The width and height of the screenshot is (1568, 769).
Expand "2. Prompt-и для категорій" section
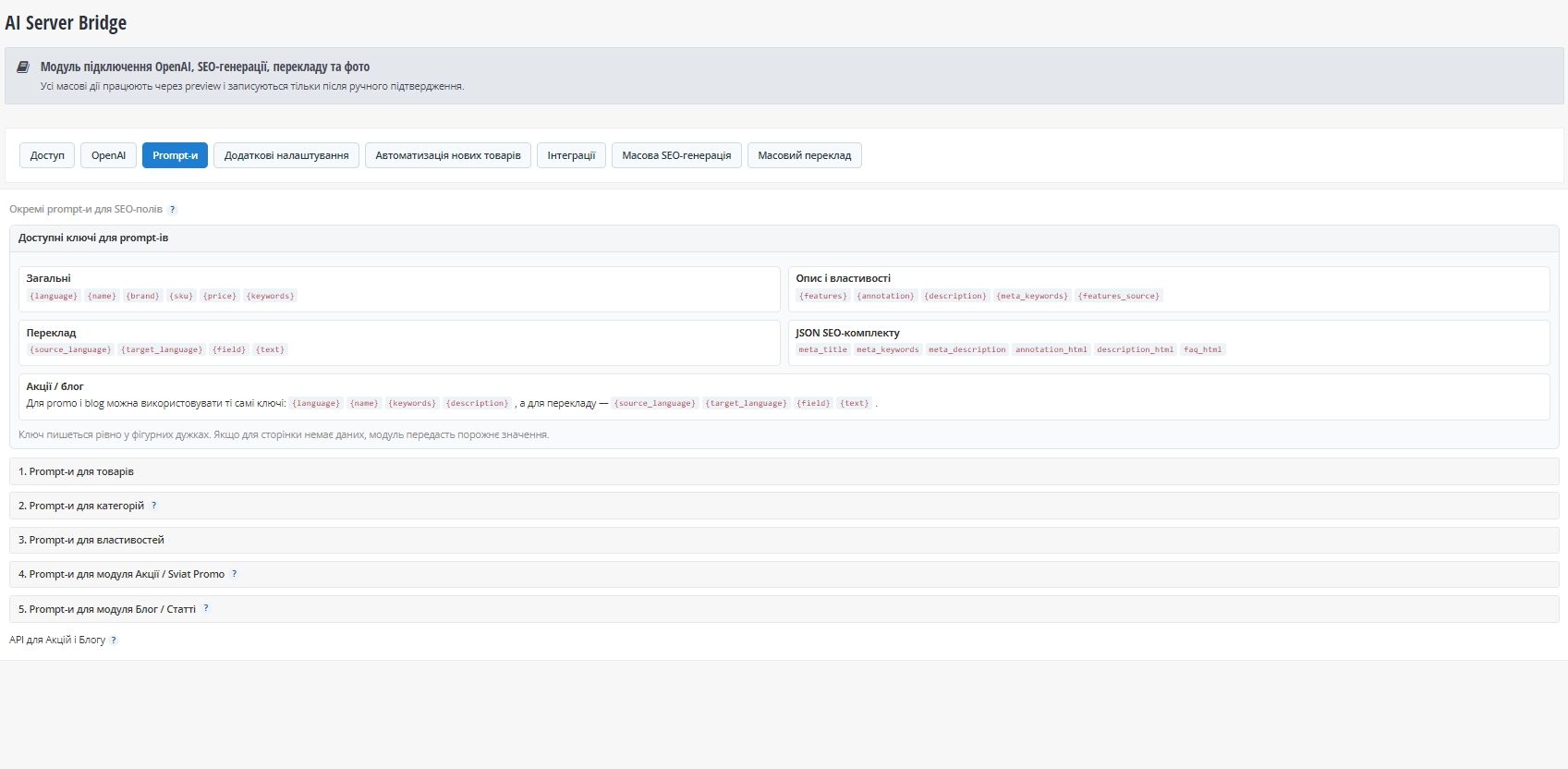784,506
